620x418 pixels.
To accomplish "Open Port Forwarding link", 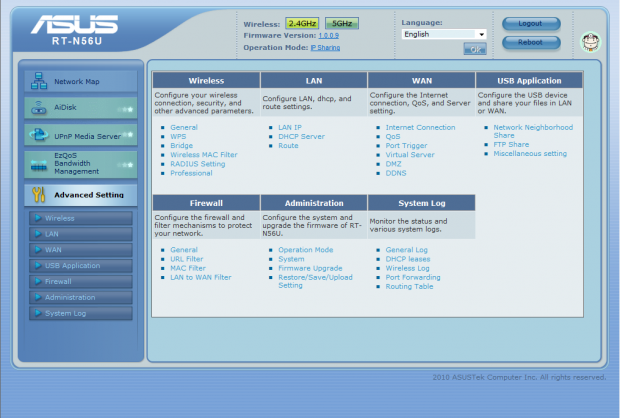I will tap(413, 277).
